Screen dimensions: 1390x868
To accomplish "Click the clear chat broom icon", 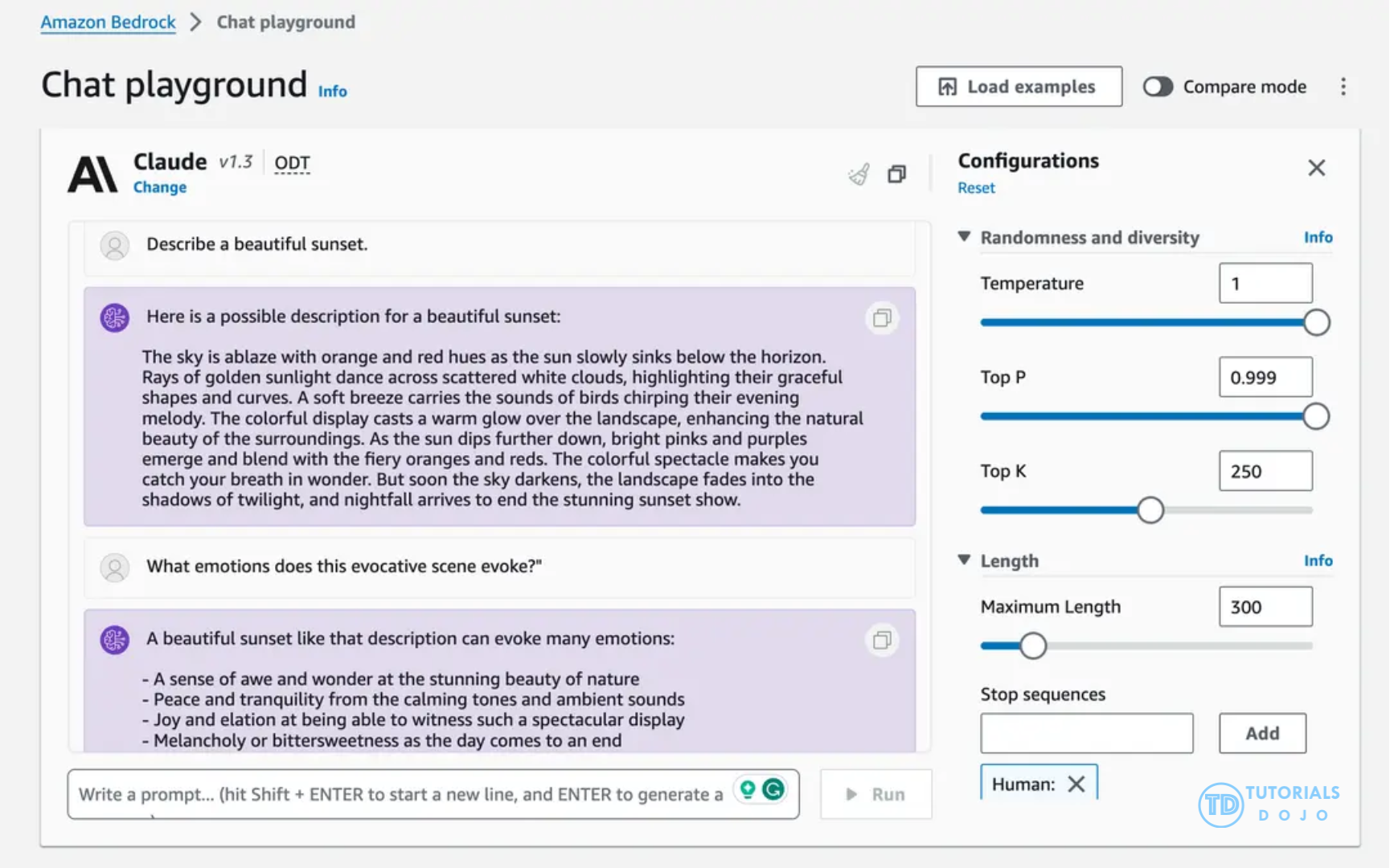I will tap(859, 174).
